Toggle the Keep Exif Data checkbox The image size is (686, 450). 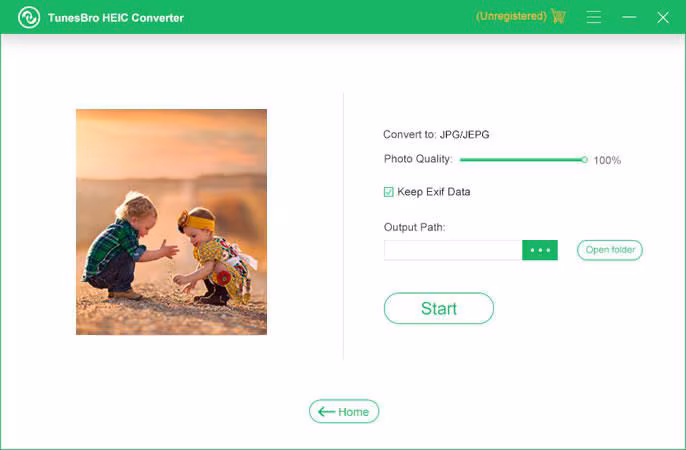coord(388,192)
